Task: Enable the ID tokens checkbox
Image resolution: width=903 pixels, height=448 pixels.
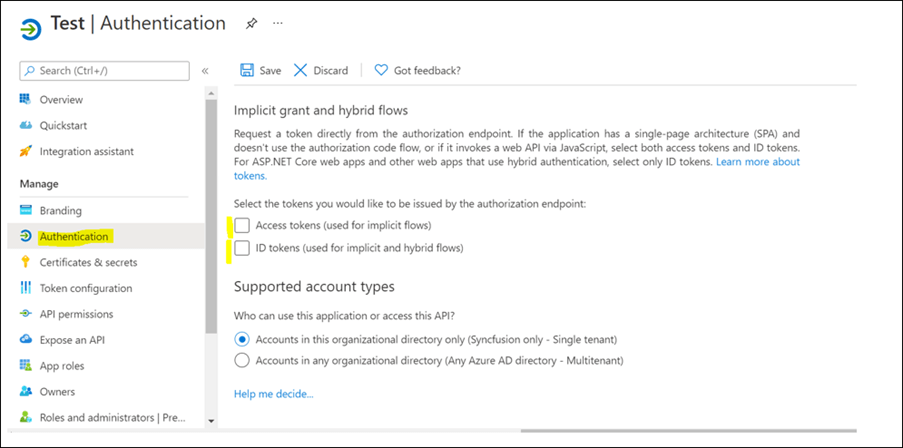Action: click(x=242, y=248)
